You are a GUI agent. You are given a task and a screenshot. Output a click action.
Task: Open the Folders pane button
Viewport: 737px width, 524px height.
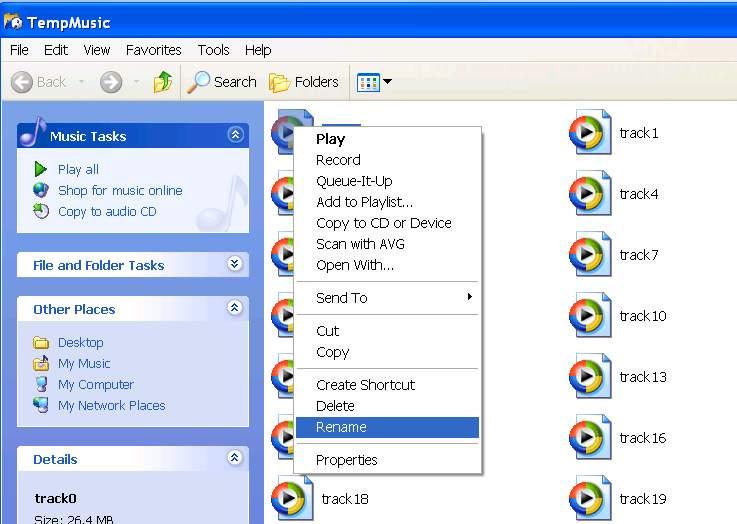[x=305, y=82]
